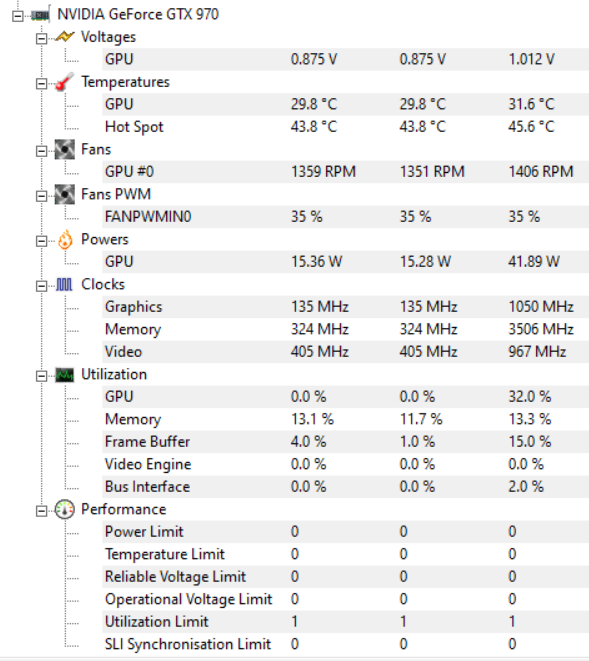This screenshot has width=589, height=661.
Task: Click the Fans PWM fan icon
Action: 65,194
